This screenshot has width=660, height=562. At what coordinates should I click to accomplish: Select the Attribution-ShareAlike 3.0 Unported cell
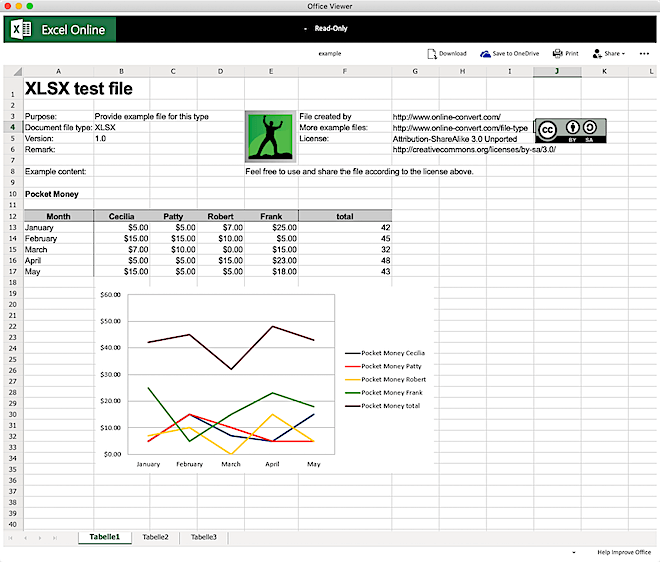tap(455, 139)
